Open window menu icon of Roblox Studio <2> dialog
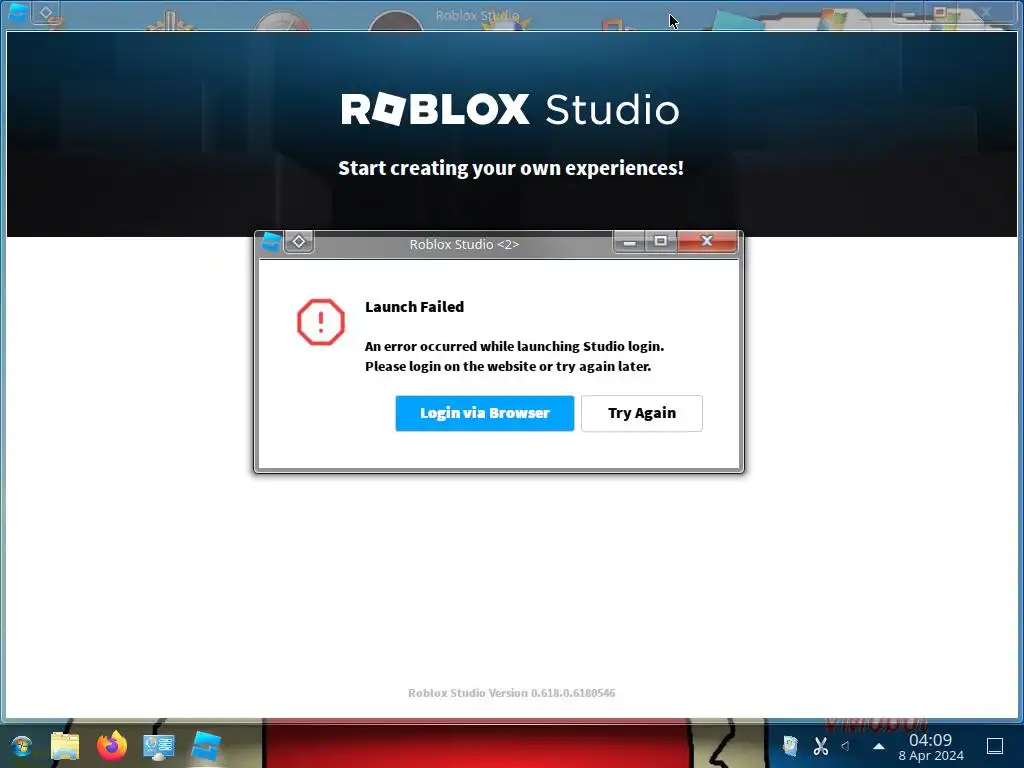 (x=270, y=242)
